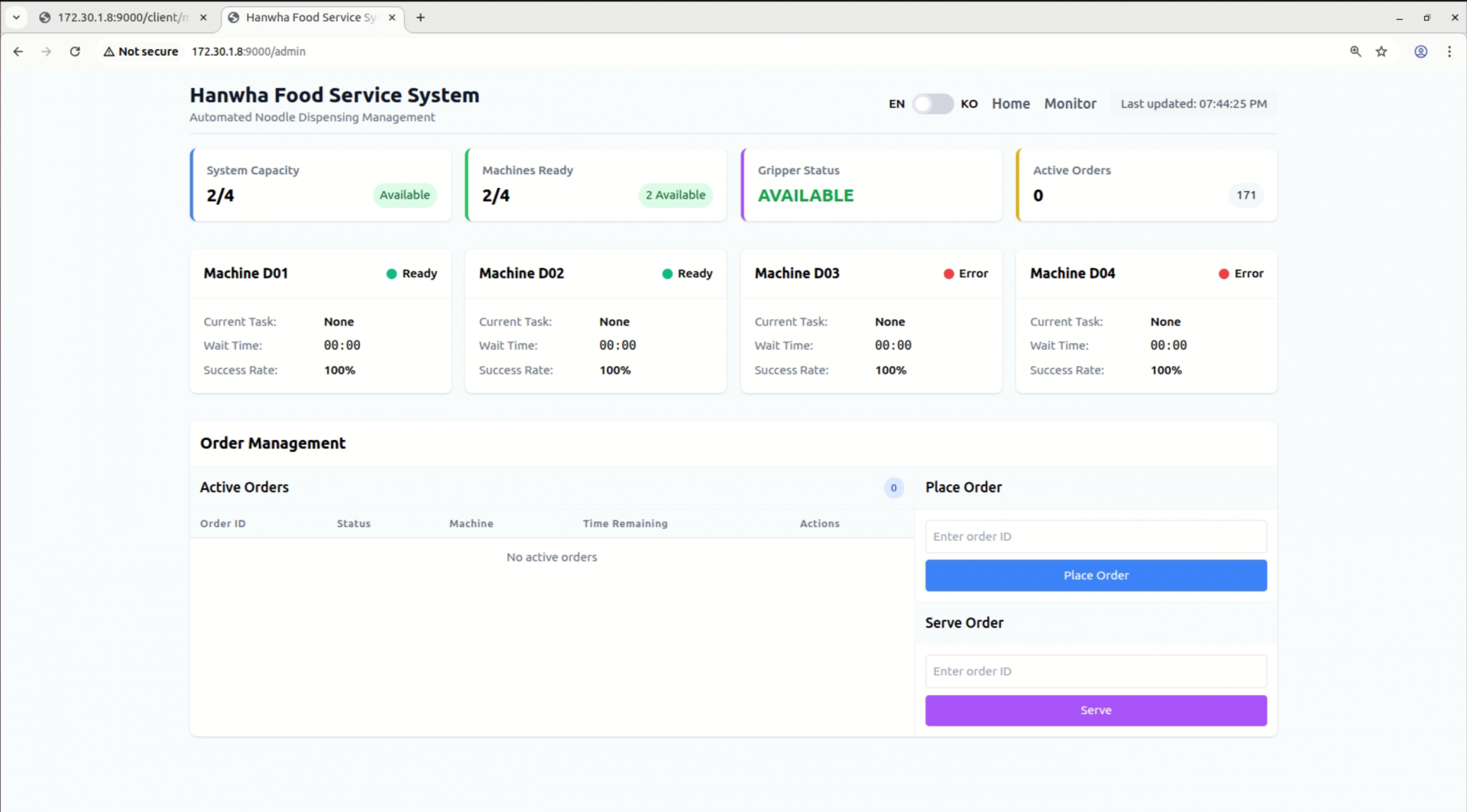
Task: Focus the Place Order ID input field
Action: coord(1095,536)
